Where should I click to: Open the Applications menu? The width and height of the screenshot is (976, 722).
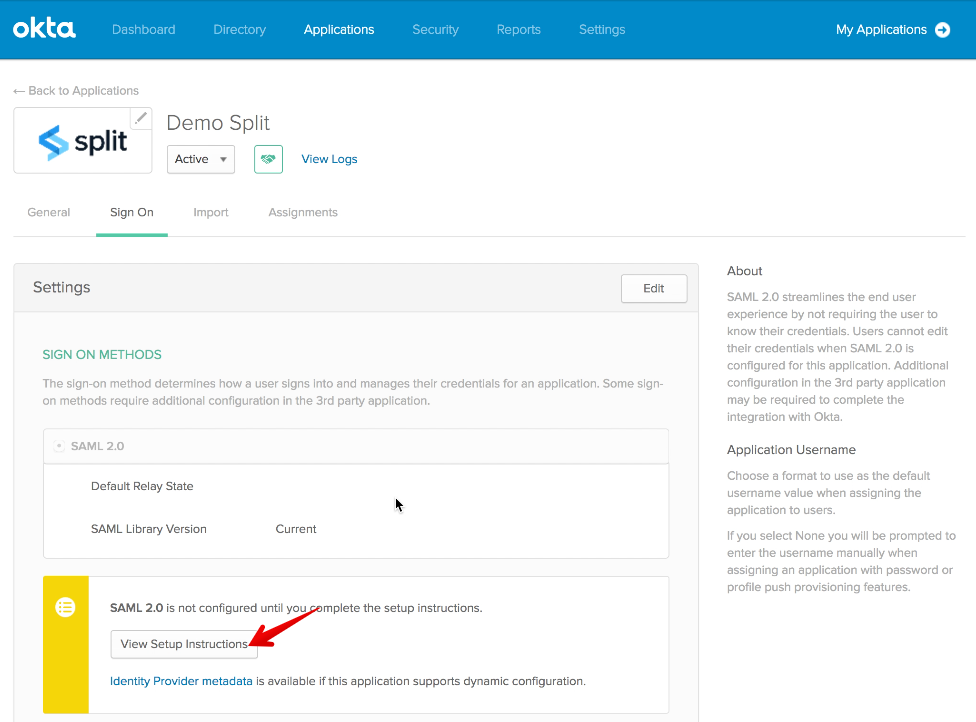339,30
